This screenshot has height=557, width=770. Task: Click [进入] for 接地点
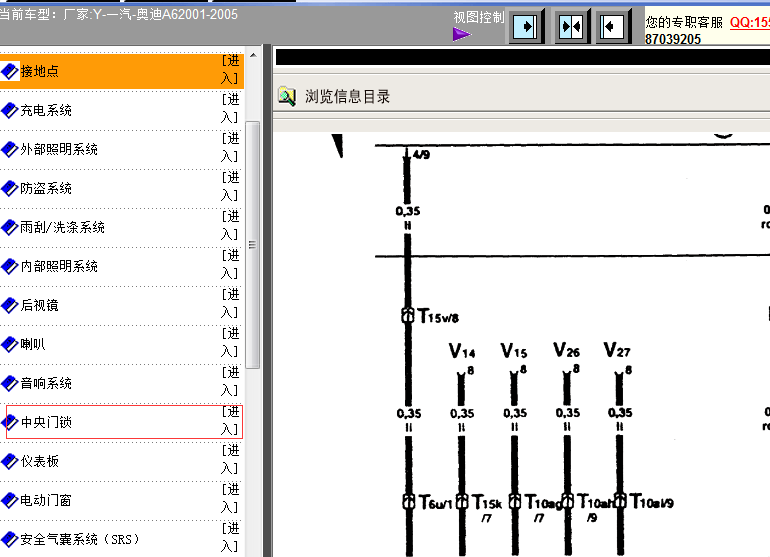coord(230,70)
